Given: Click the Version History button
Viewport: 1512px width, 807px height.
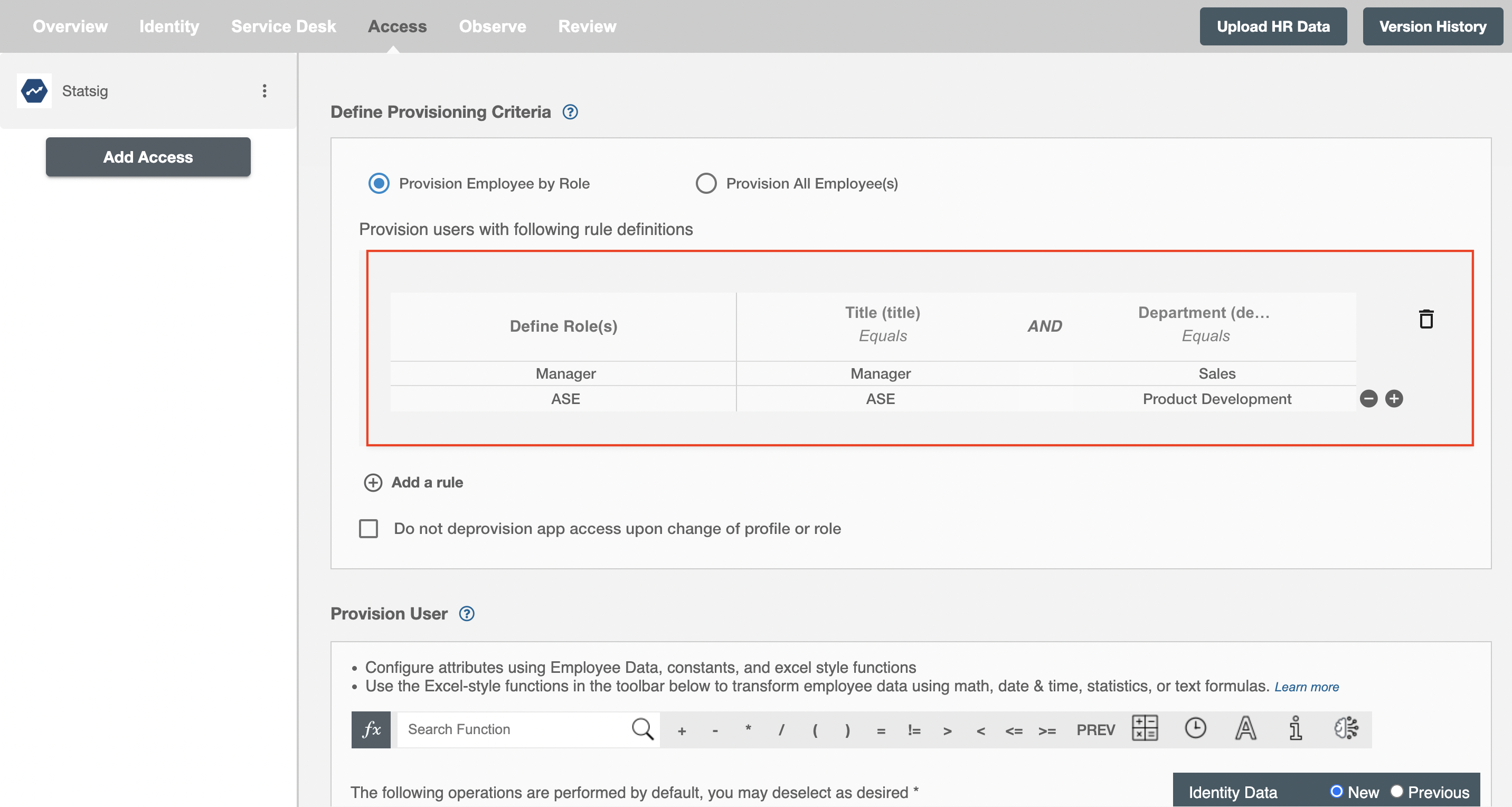Looking at the screenshot, I should (1432, 25).
